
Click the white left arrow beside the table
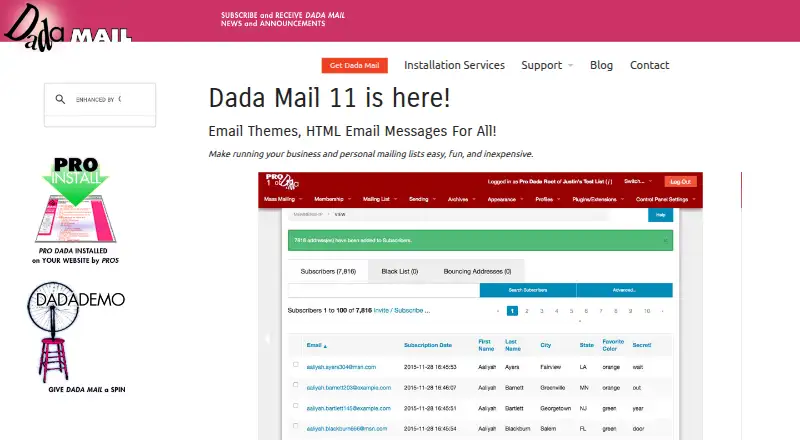point(267,338)
